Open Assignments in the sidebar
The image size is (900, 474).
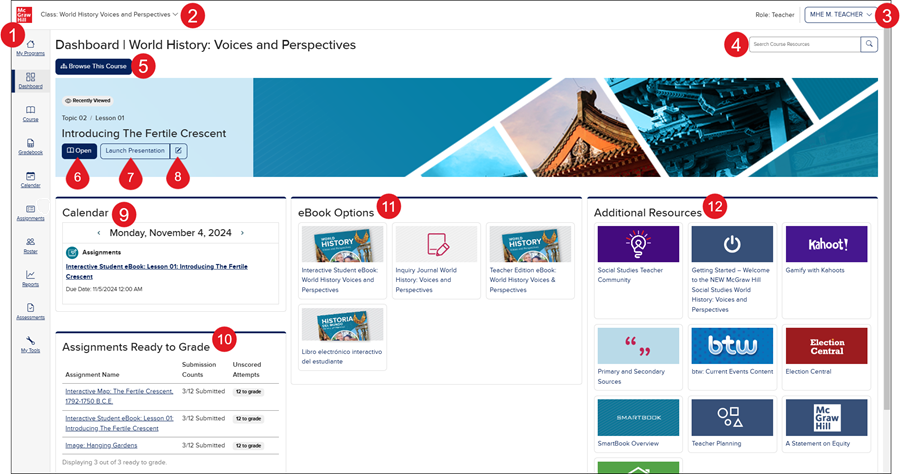(30, 212)
